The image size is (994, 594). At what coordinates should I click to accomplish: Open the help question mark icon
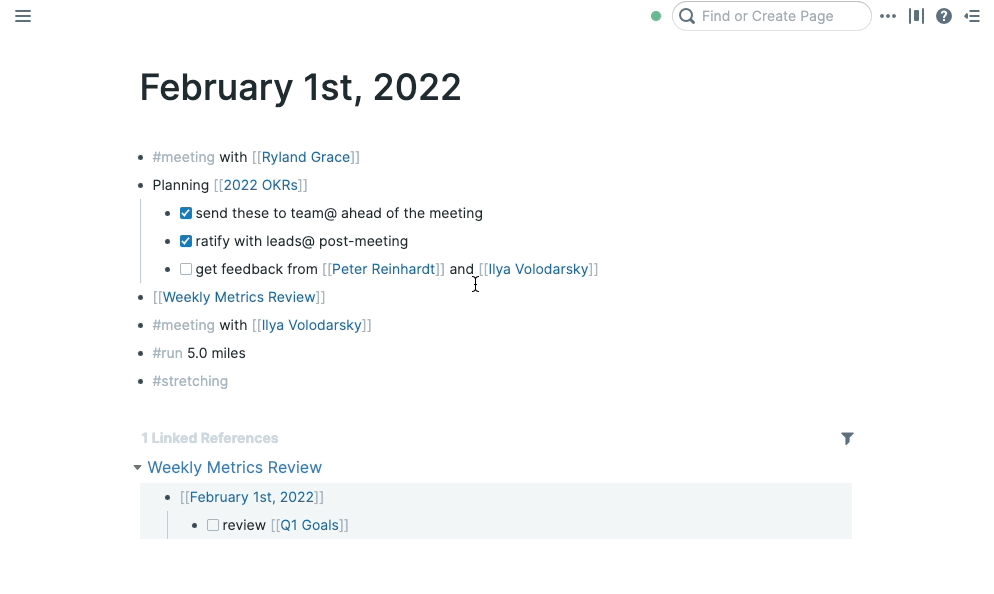pos(944,16)
